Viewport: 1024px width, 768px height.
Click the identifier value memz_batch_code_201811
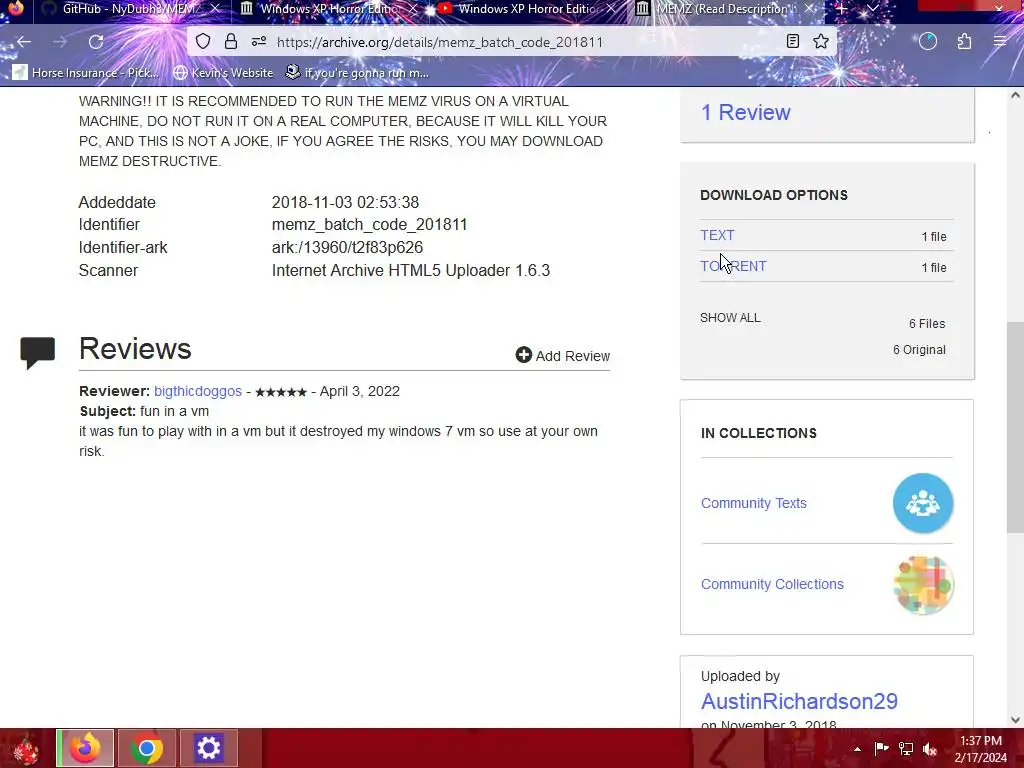pyautogui.click(x=370, y=225)
